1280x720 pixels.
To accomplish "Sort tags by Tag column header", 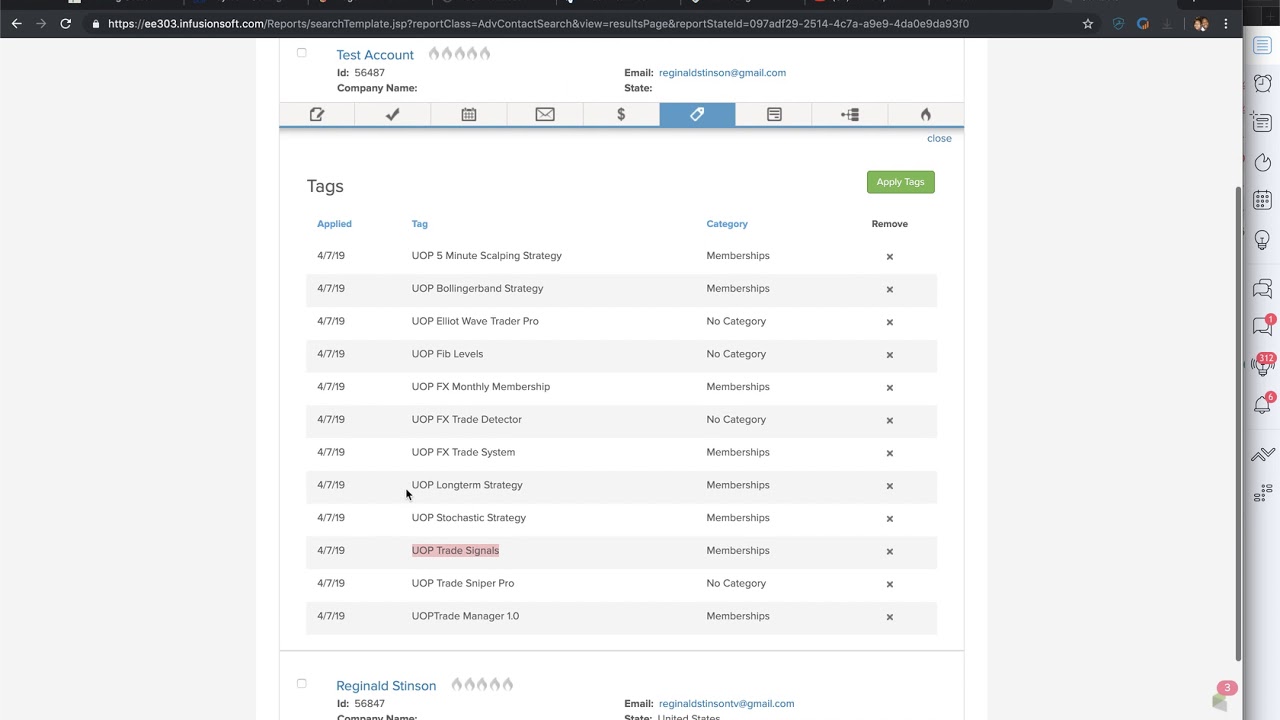I will (x=419, y=224).
